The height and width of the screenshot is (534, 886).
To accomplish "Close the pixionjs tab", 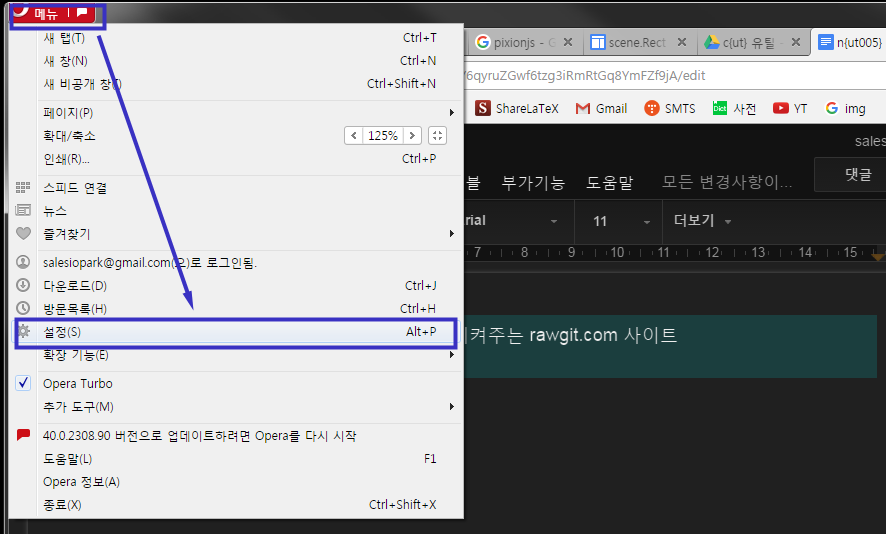I will [x=568, y=42].
